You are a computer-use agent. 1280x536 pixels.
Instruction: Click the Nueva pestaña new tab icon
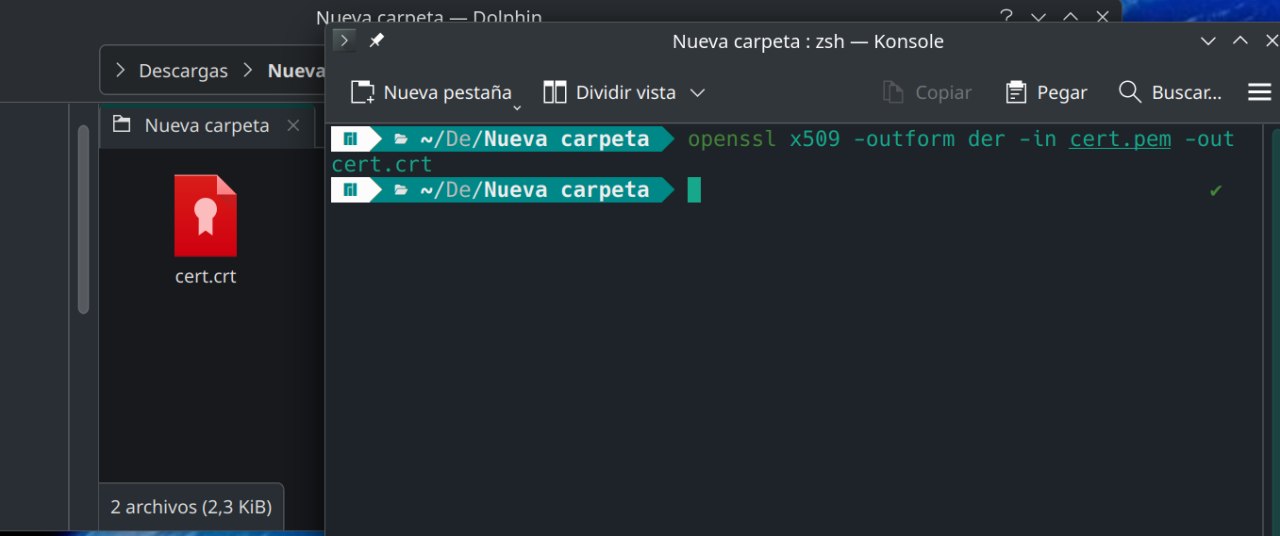point(363,93)
